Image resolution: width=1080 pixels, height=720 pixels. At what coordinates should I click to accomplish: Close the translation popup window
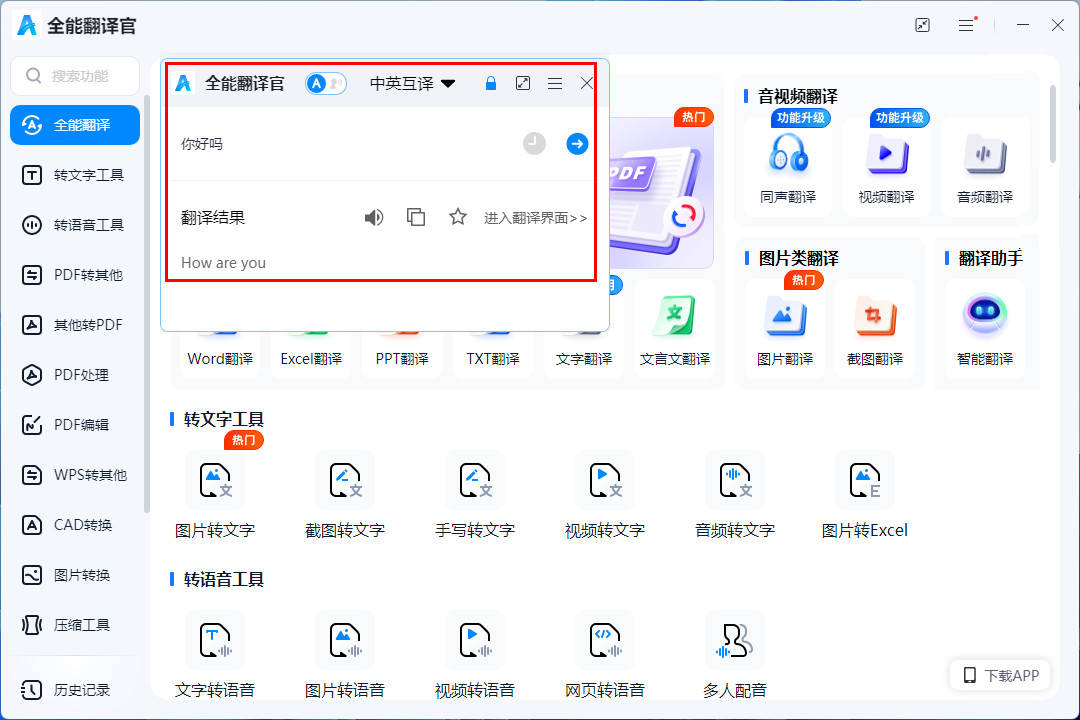(587, 83)
